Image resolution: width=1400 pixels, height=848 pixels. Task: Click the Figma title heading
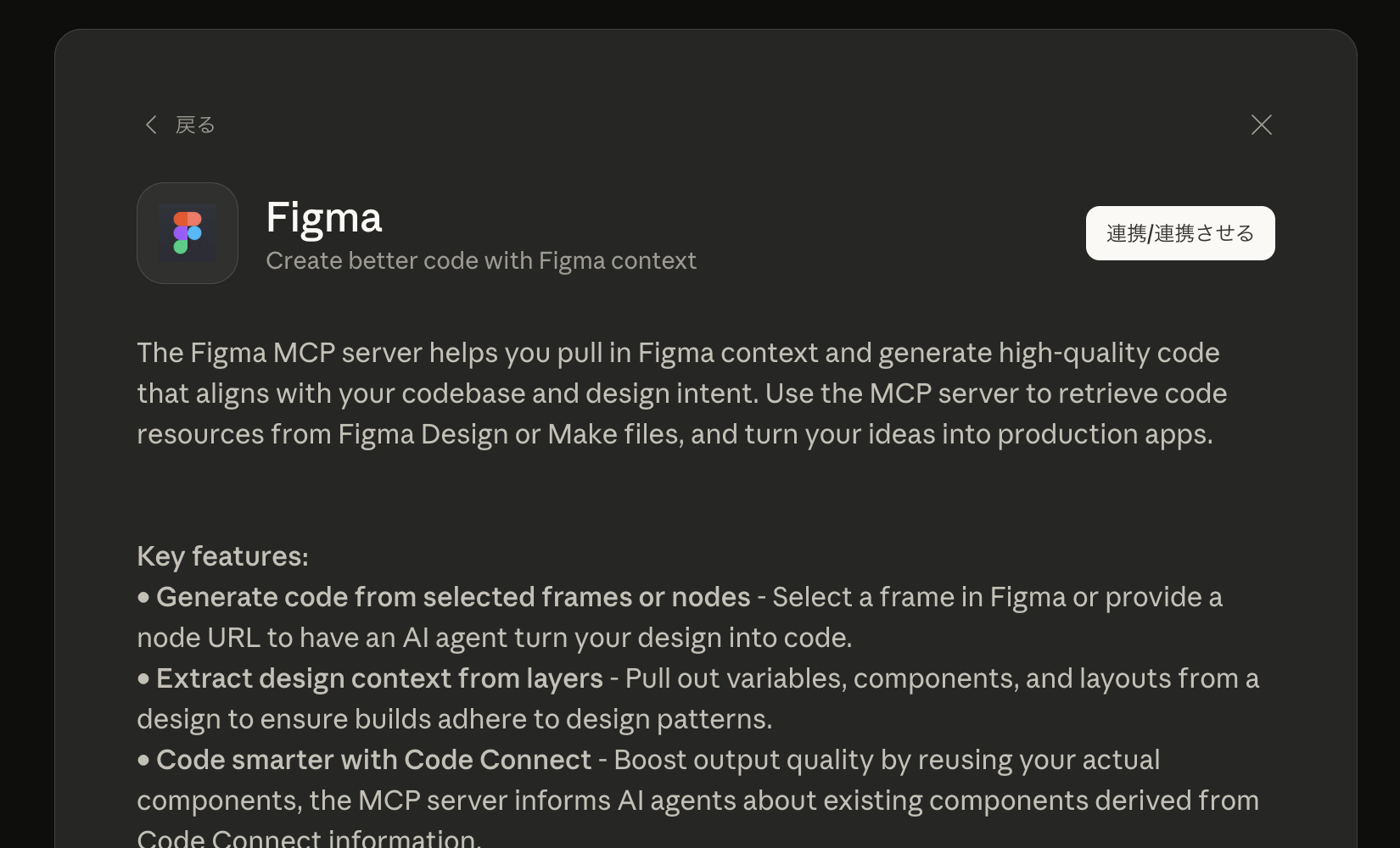click(323, 217)
